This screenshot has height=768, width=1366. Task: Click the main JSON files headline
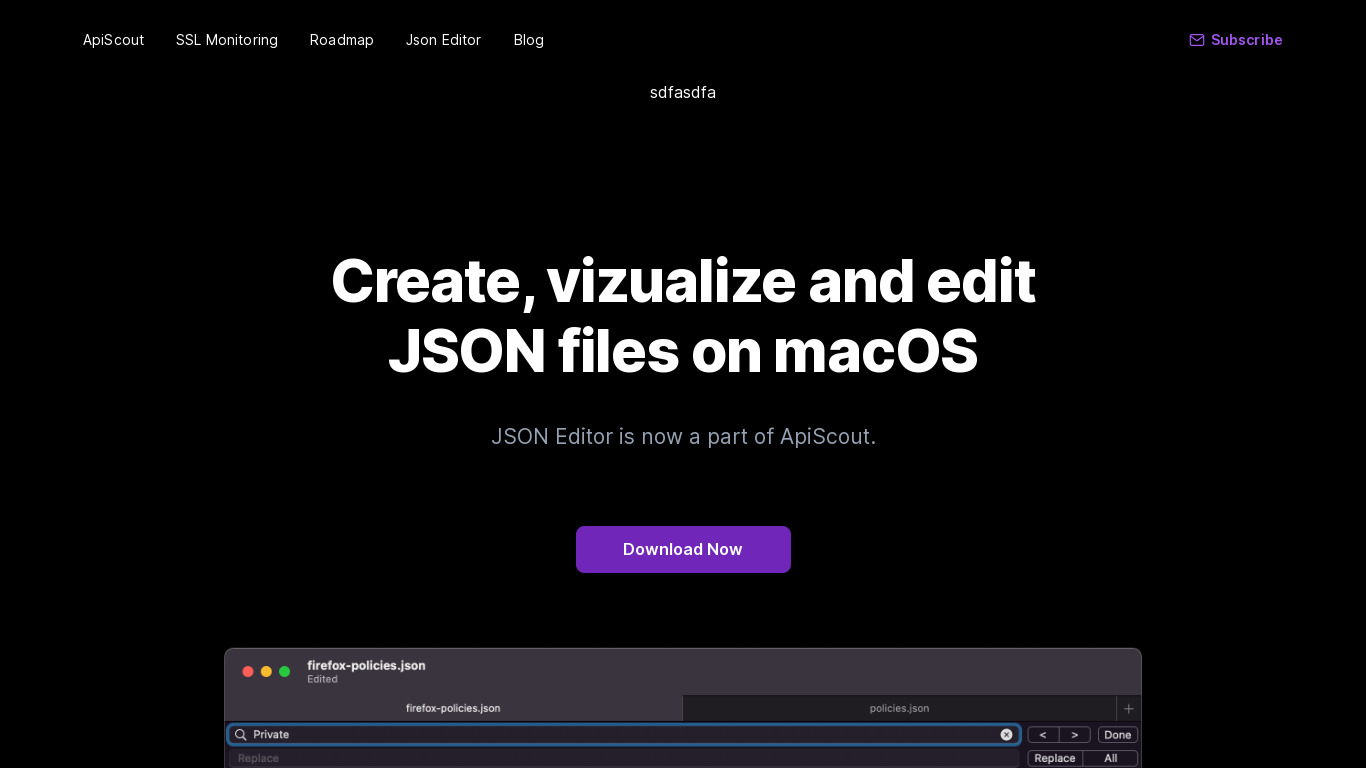pyautogui.click(x=683, y=316)
